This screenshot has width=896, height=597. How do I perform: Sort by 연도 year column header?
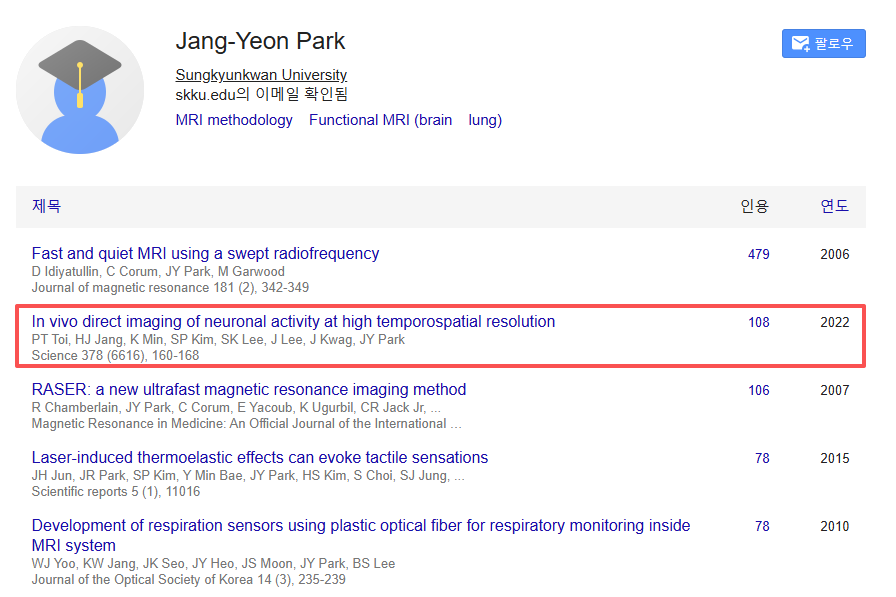point(834,206)
